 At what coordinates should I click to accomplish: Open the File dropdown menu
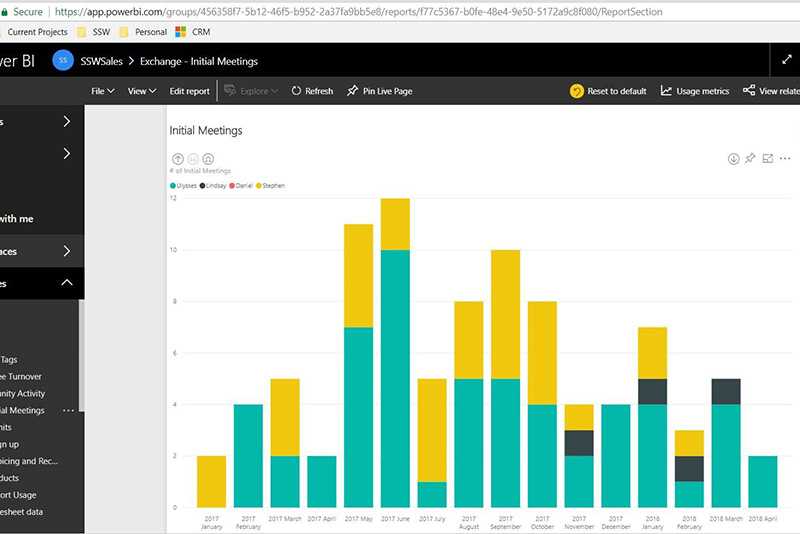[x=102, y=91]
